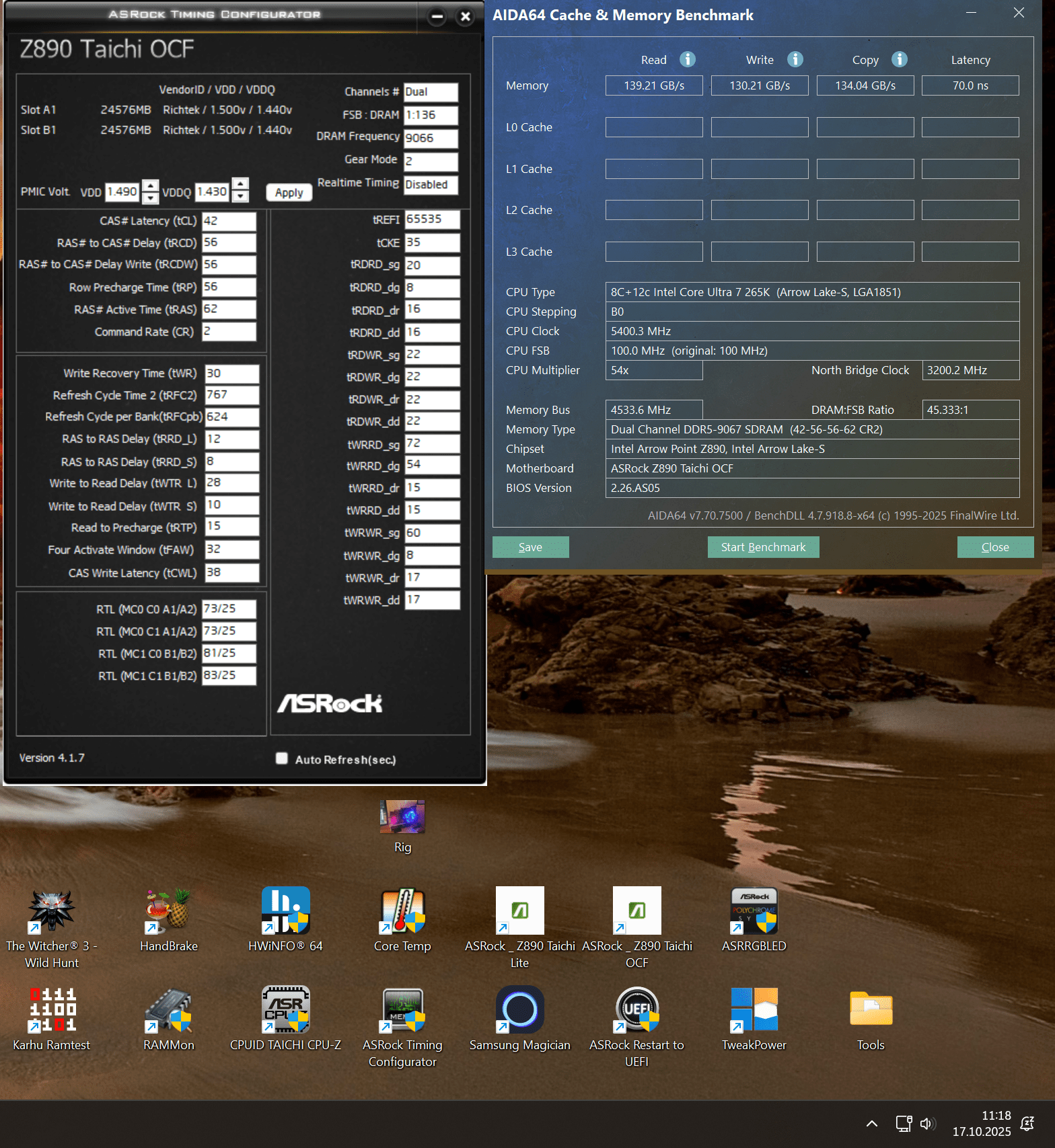This screenshot has width=1055, height=1148.
Task: Click the VDDQ voltage field 1.430
Action: (212, 192)
